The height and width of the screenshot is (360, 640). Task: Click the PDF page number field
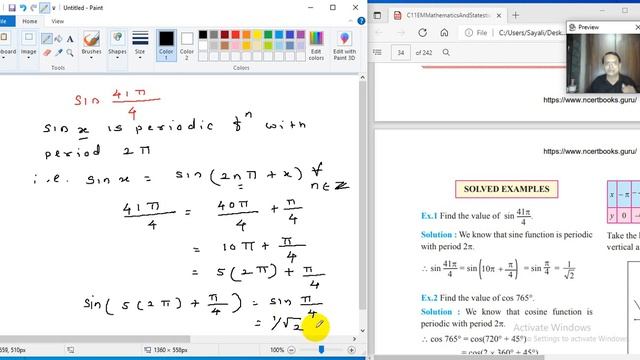click(x=401, y=52)
